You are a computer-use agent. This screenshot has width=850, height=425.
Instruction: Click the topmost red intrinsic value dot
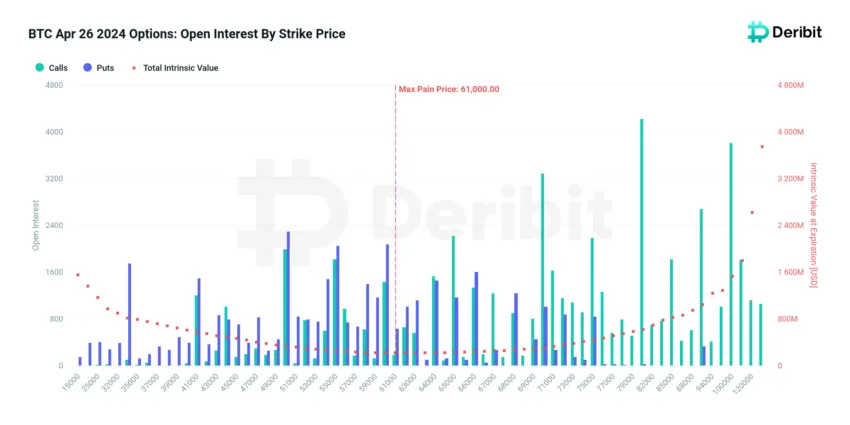tap(762, 146)
